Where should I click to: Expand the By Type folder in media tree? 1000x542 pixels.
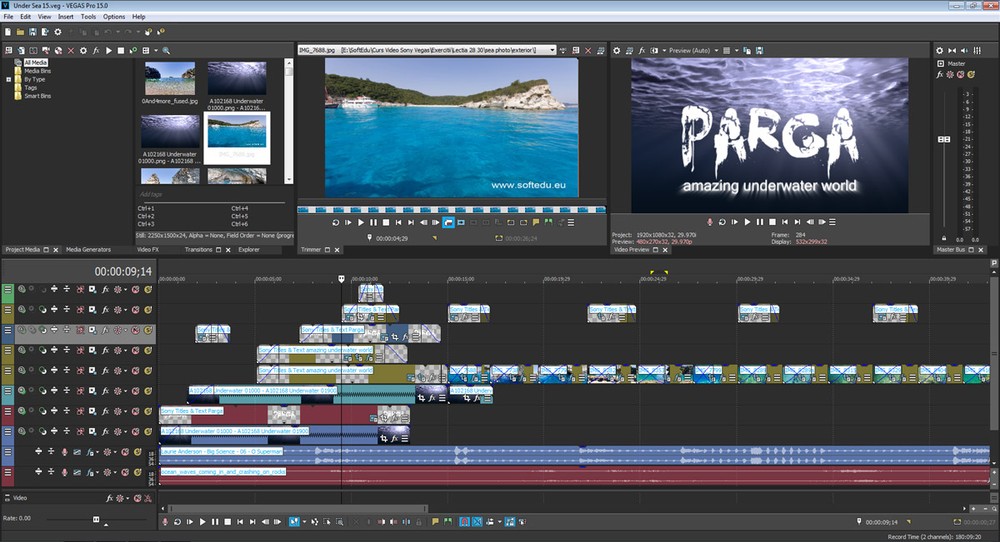pyautogui.click(x=8, y=80)
